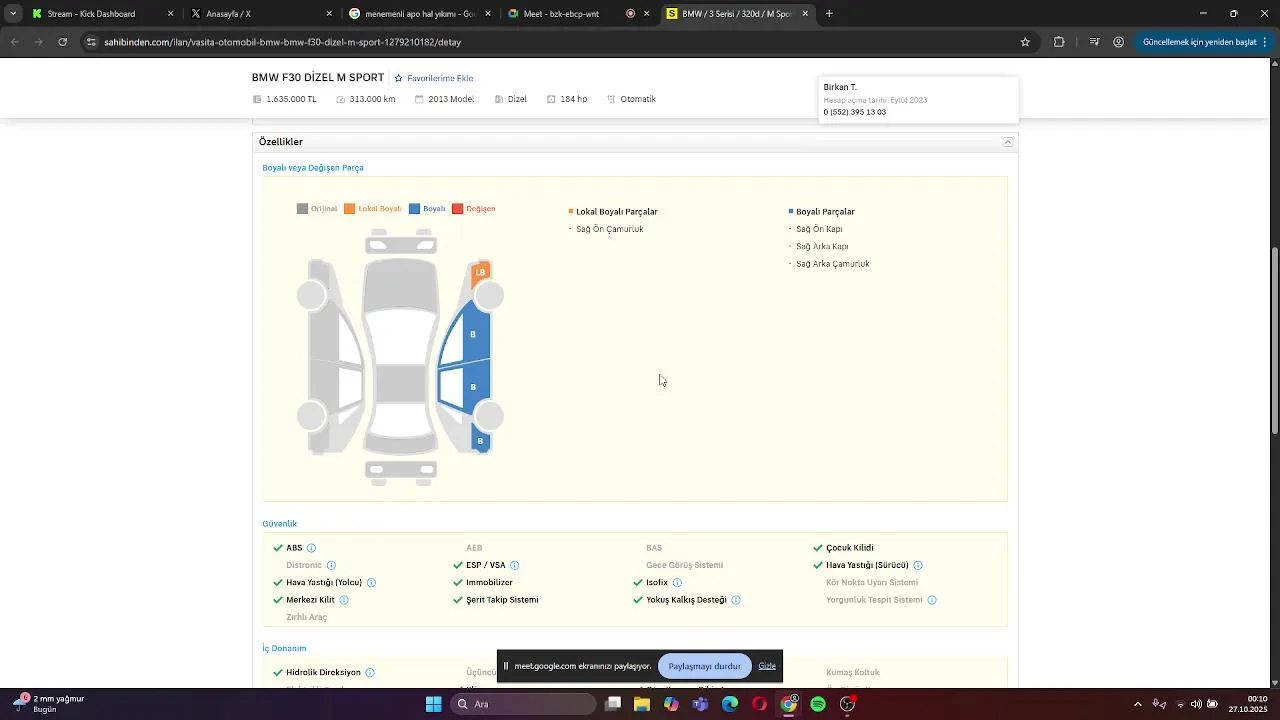The height and width of the screenshot is (720, 1280).
Task: Click the LB right front fender on diagram
Action: pos(481,273)
